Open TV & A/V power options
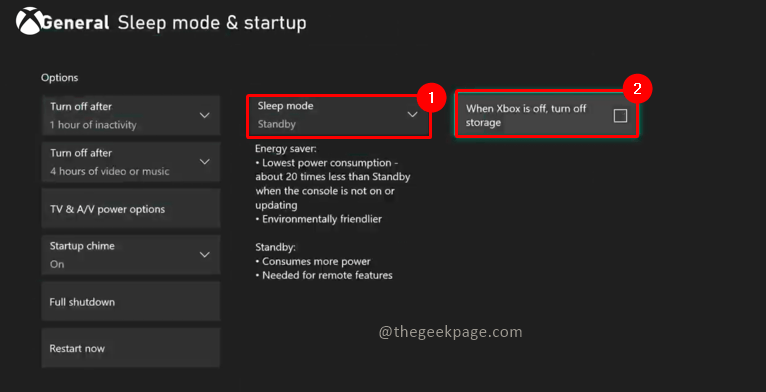Viewport: 766px width, 392px height. point(131,209)
